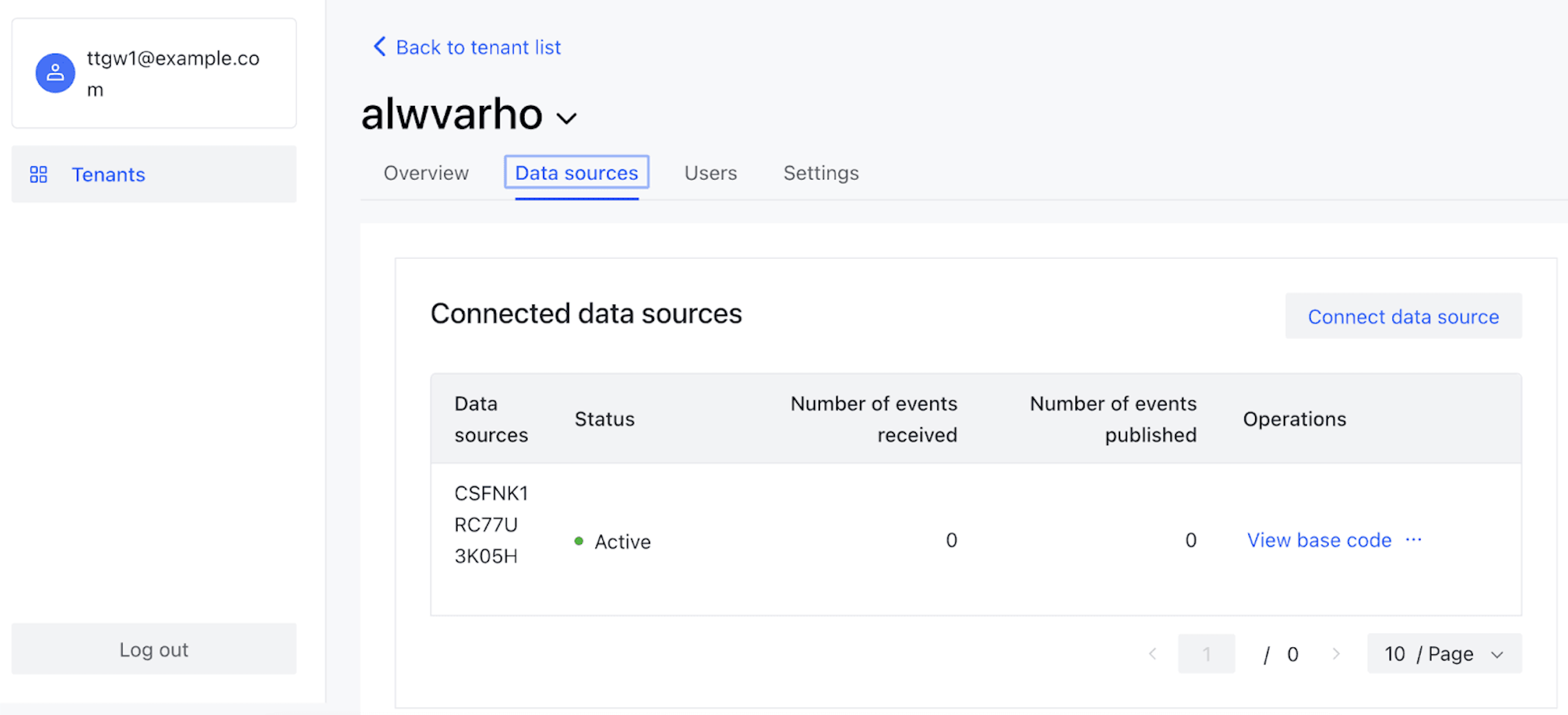Click the user avatar icon
Image resolution: width=1568 pixels, height=715 pixels.
coord(55,73)
